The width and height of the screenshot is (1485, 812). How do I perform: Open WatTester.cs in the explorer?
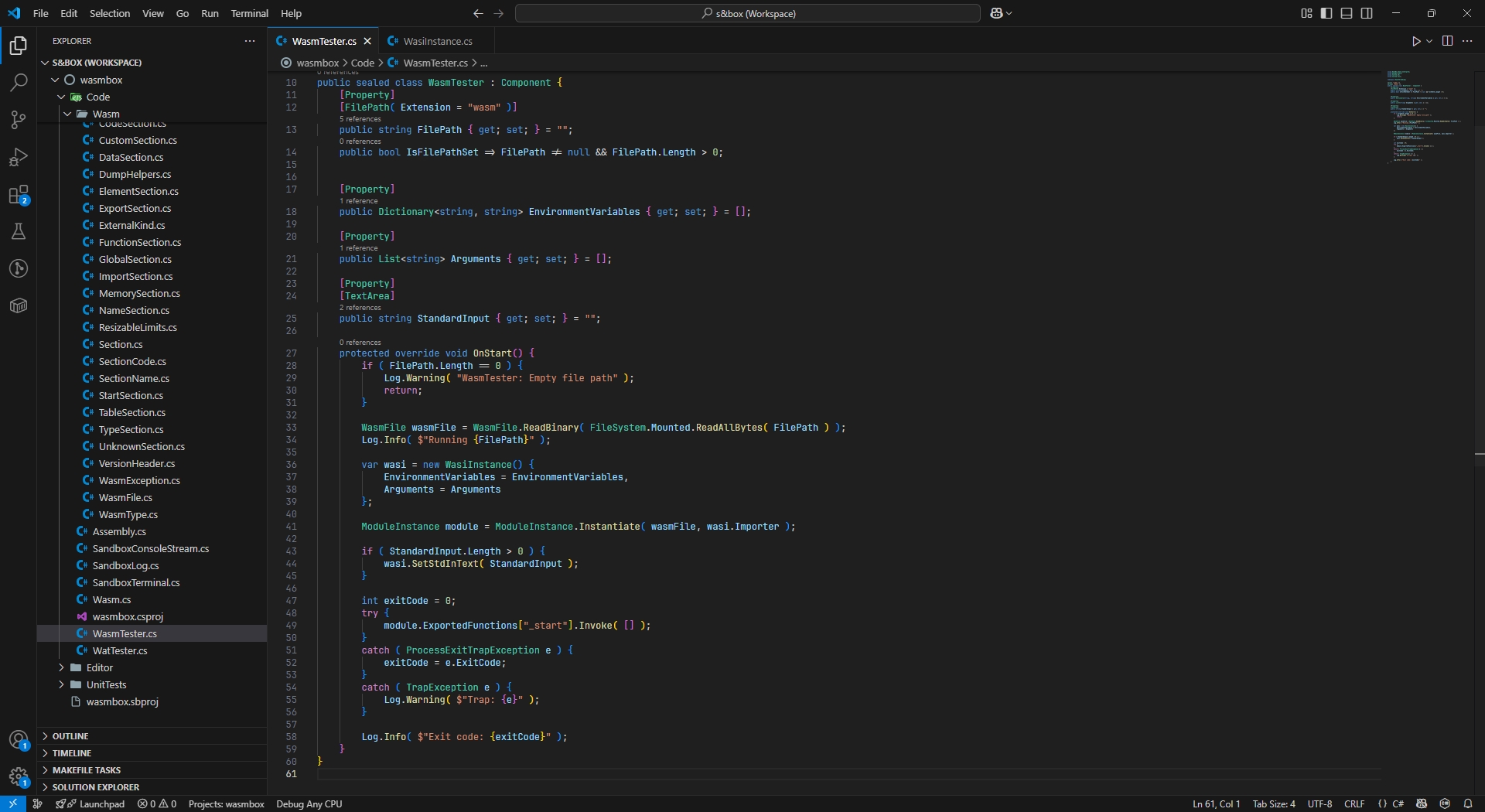[x=152, y=650]
